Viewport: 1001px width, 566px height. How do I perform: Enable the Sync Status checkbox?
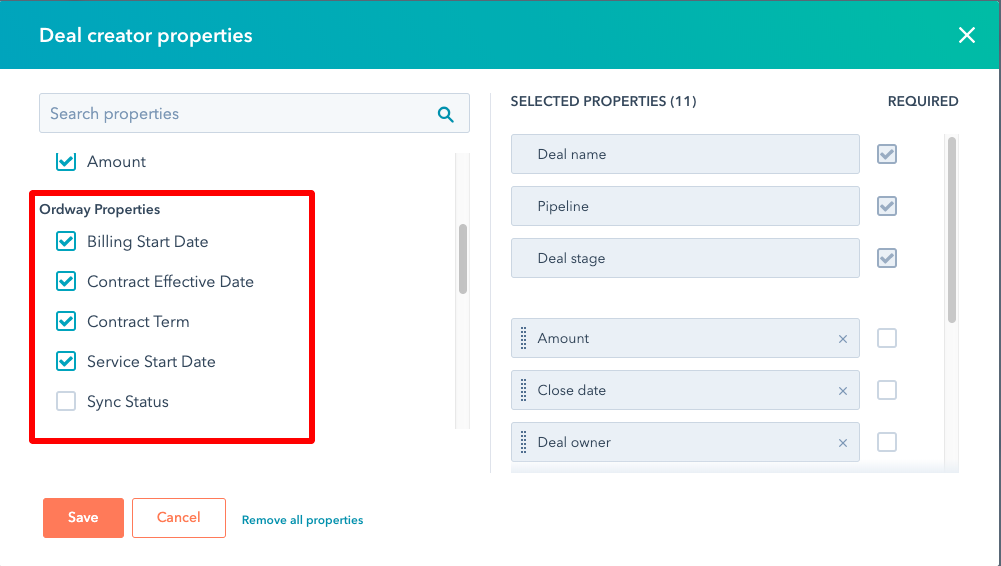(x=66, y=401)
